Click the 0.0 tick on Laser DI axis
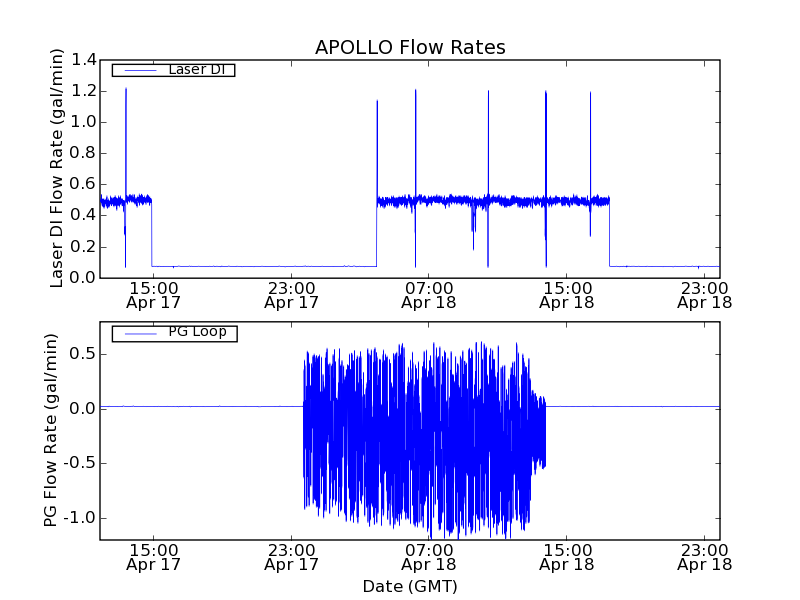The height and width of the screenshot is (600, 800). [x=83, y=278]
